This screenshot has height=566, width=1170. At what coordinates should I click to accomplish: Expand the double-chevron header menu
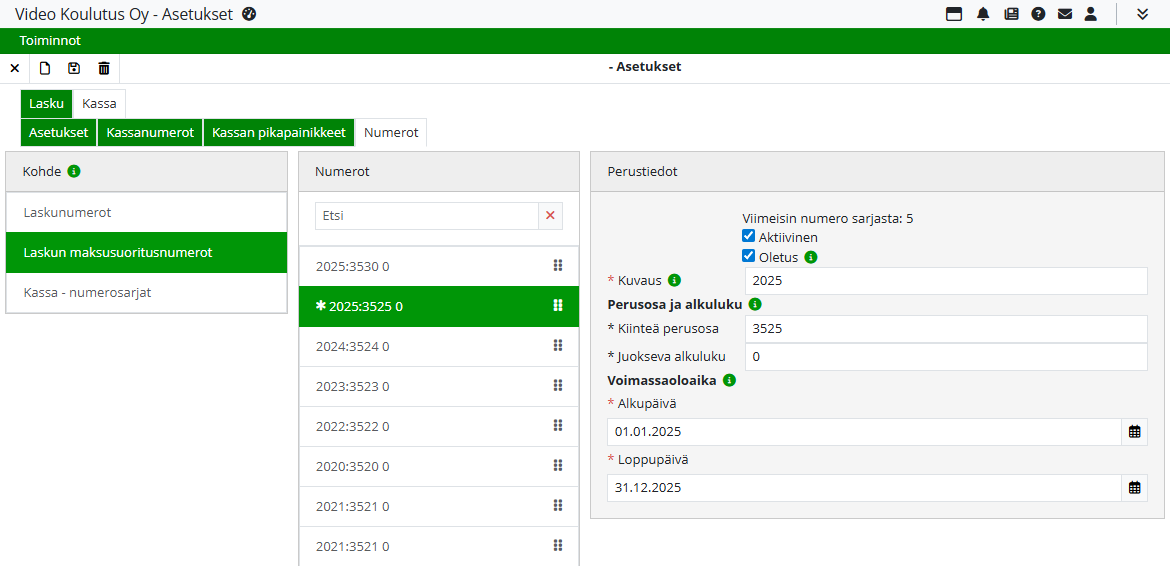tap(1143, 14)
